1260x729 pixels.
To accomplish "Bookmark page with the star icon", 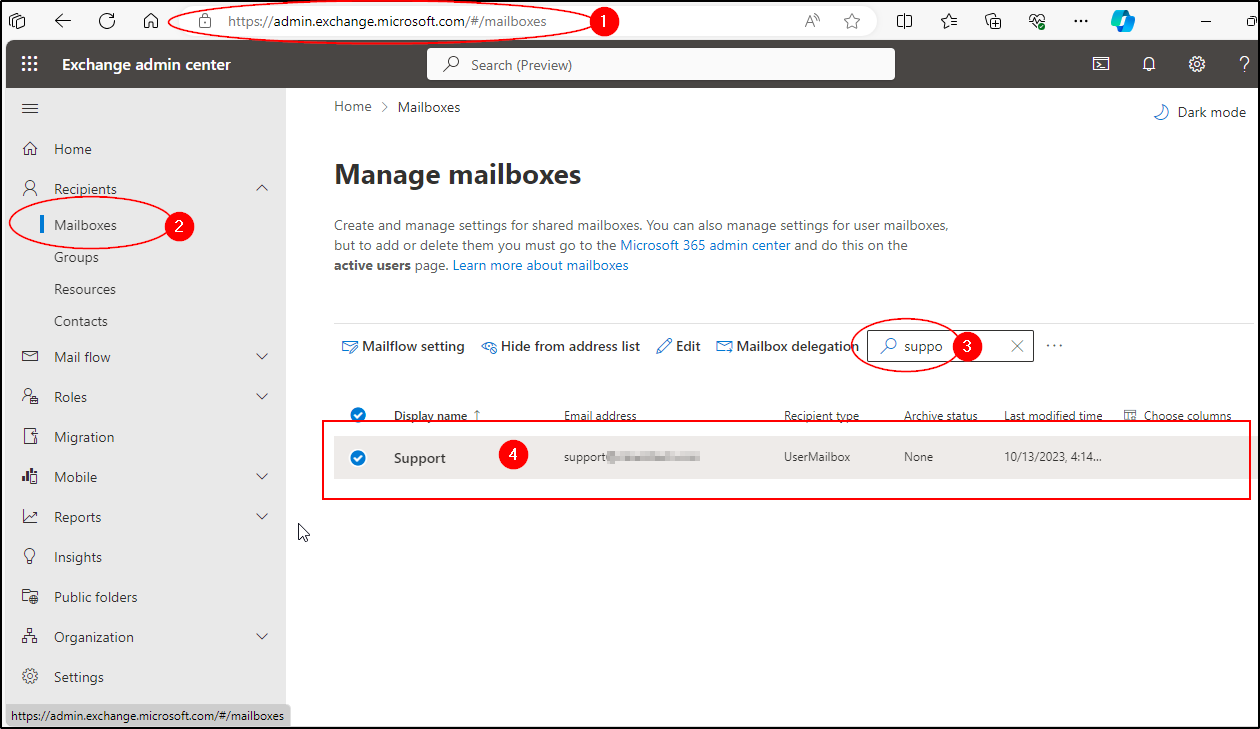I will click(x=852, y=21).
